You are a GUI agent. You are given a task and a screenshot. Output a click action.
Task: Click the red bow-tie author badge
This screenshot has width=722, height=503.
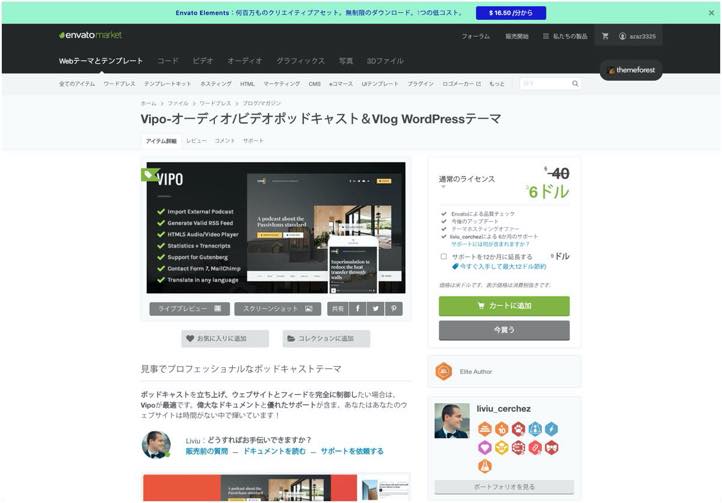click(x=551, y=447)
